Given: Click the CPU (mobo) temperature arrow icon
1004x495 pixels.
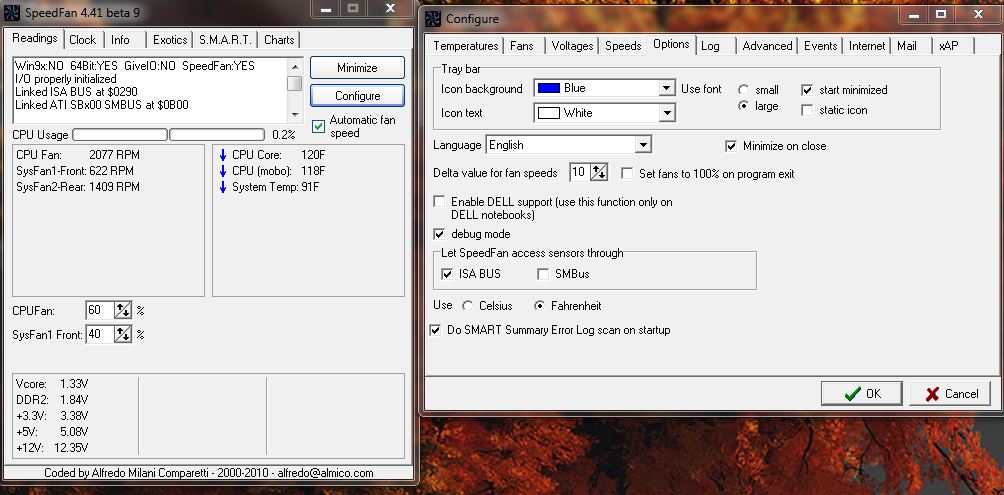Looking at the screenshot, I should (223, 171).
